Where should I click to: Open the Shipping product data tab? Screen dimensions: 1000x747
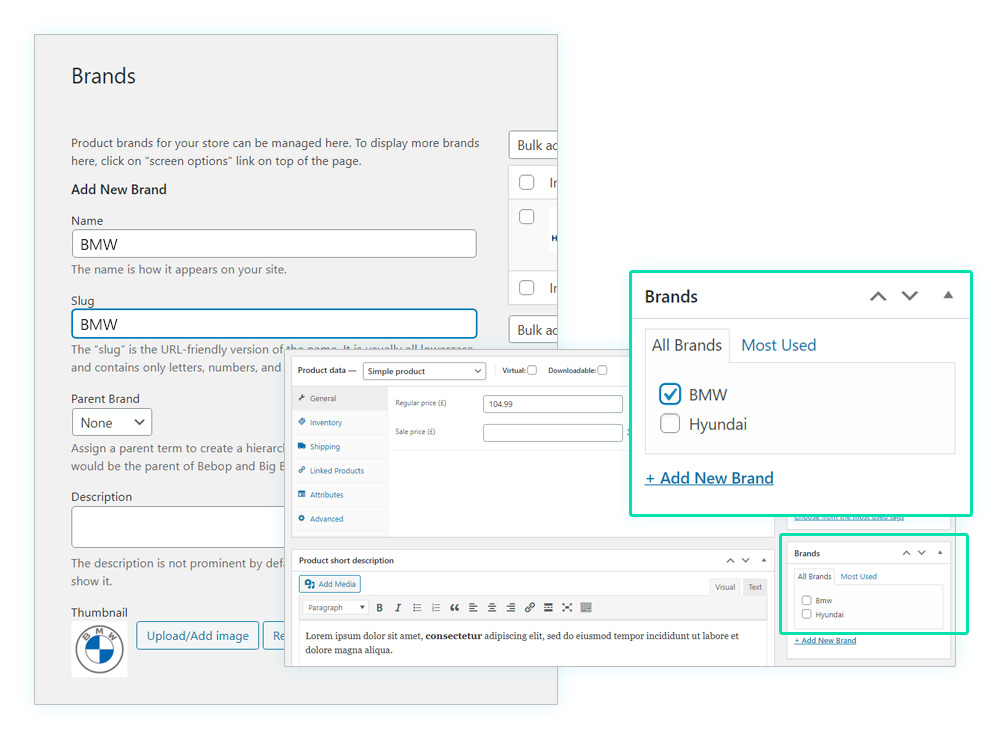point(340,447)
